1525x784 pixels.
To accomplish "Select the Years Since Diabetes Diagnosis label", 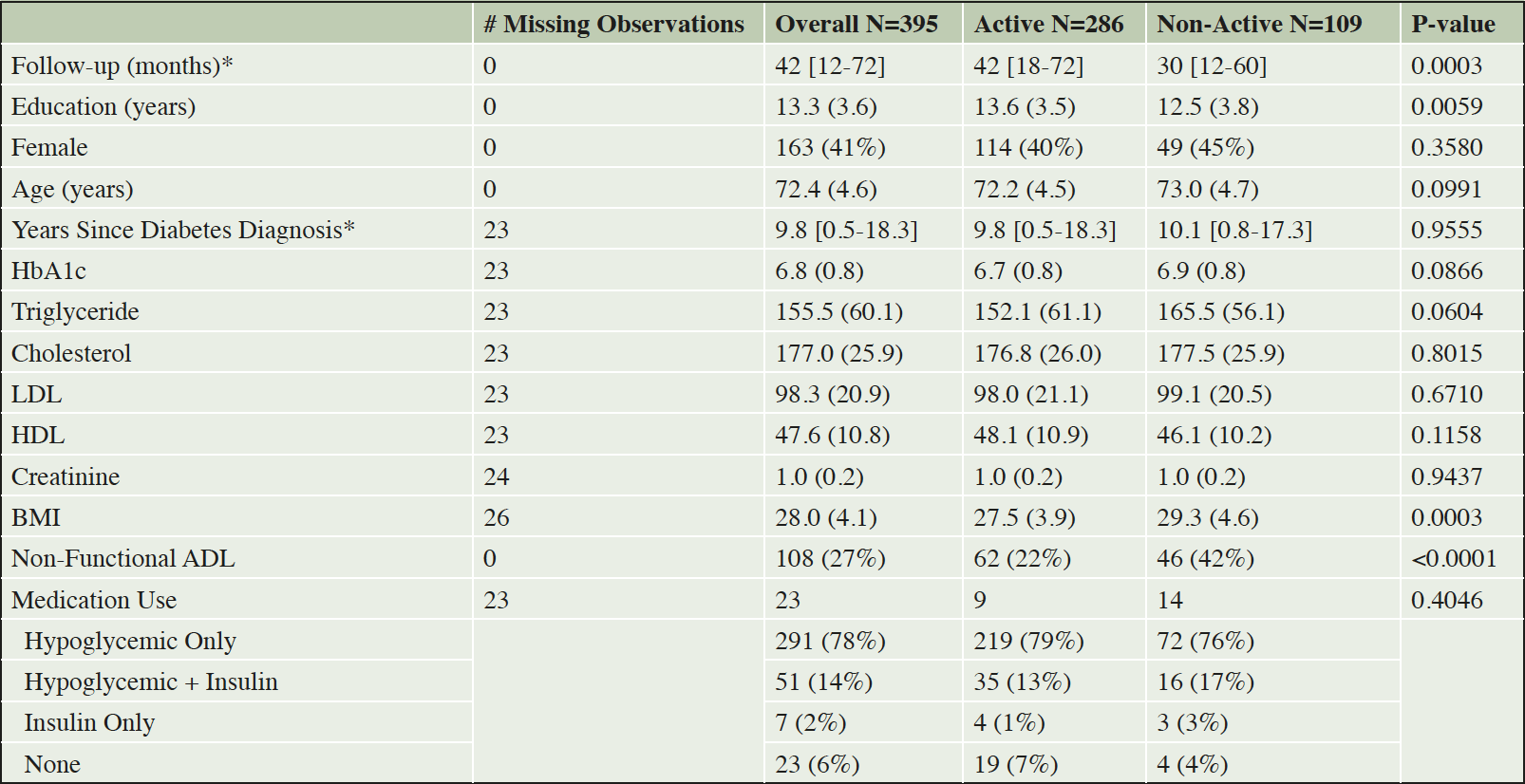I will 183,231.
